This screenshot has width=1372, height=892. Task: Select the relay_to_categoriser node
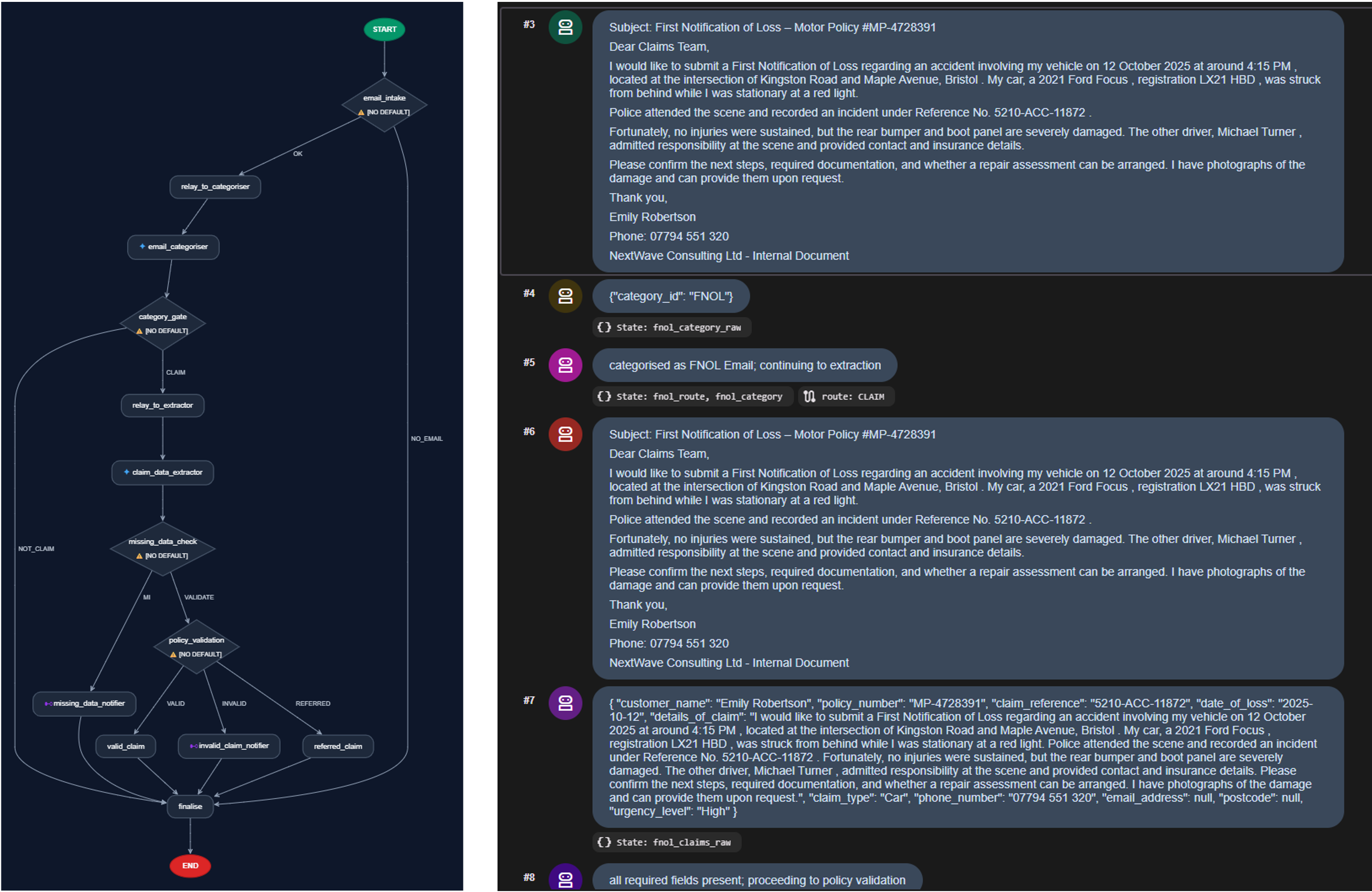215,187
